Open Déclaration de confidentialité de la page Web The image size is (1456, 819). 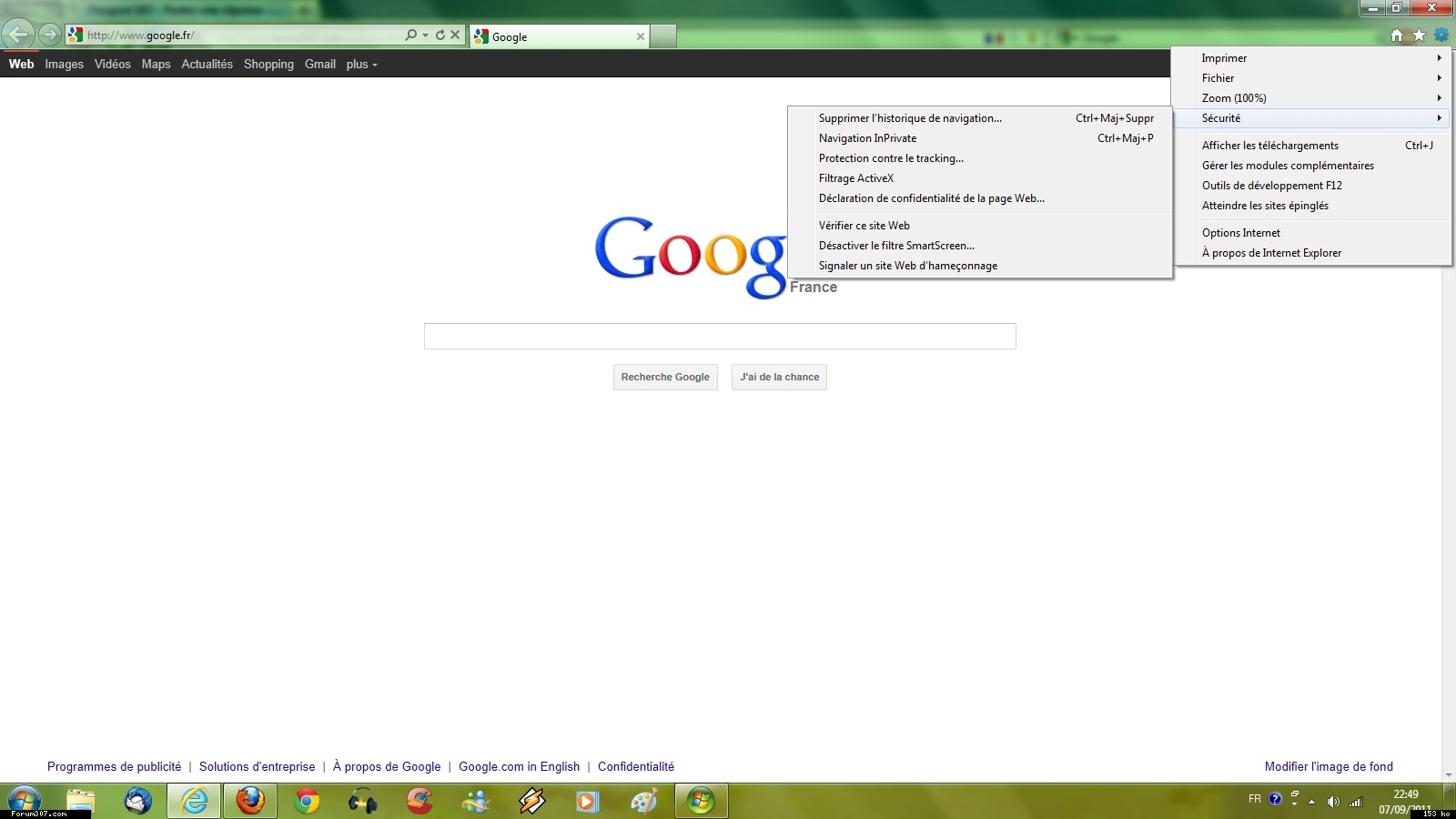(x=980, y=198)
